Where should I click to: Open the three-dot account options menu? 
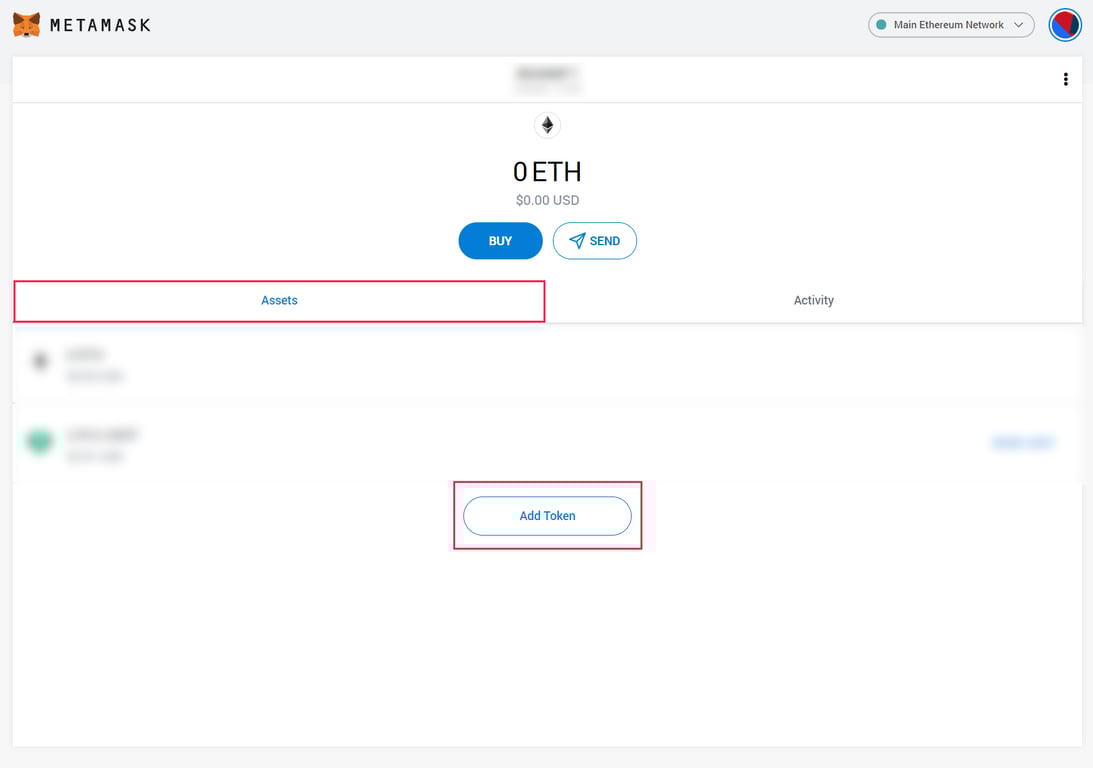(1065, 80)
